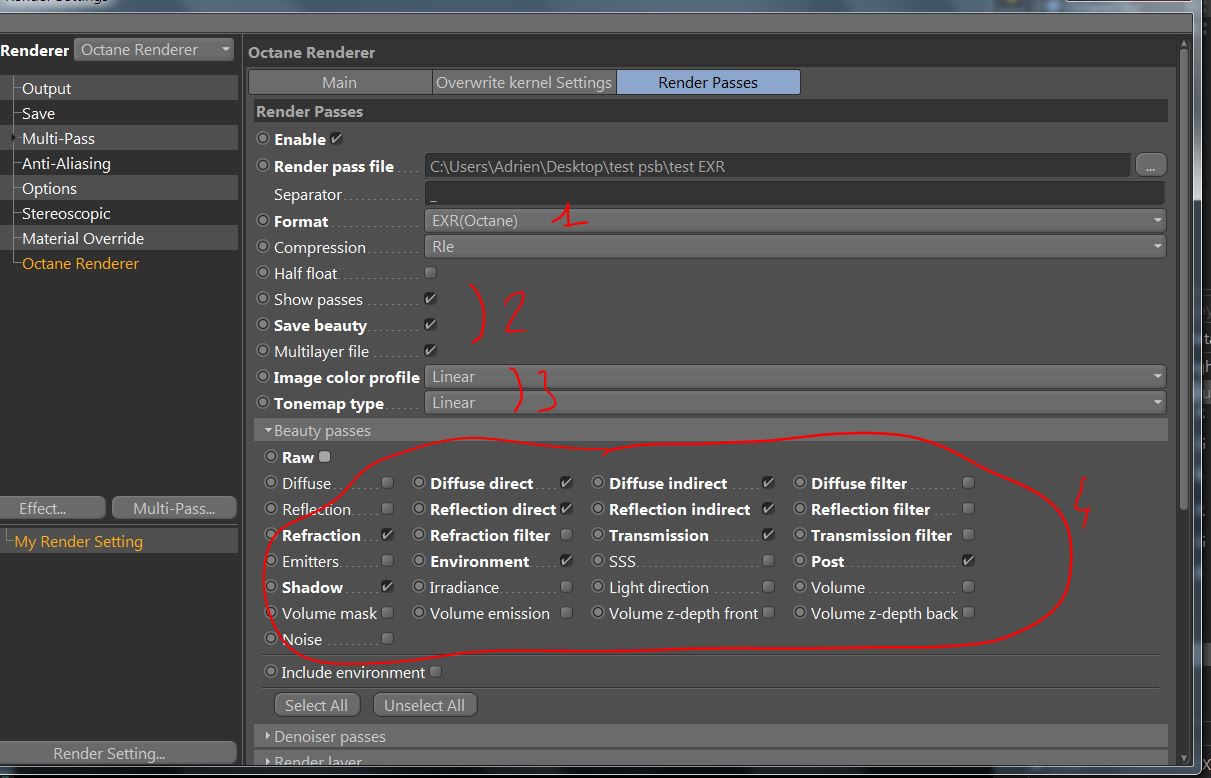This screenshot has height=778, width=1211.
Task: Open the Renderer dropdown showing Octane Renderer
Action: tap(154, 50)
